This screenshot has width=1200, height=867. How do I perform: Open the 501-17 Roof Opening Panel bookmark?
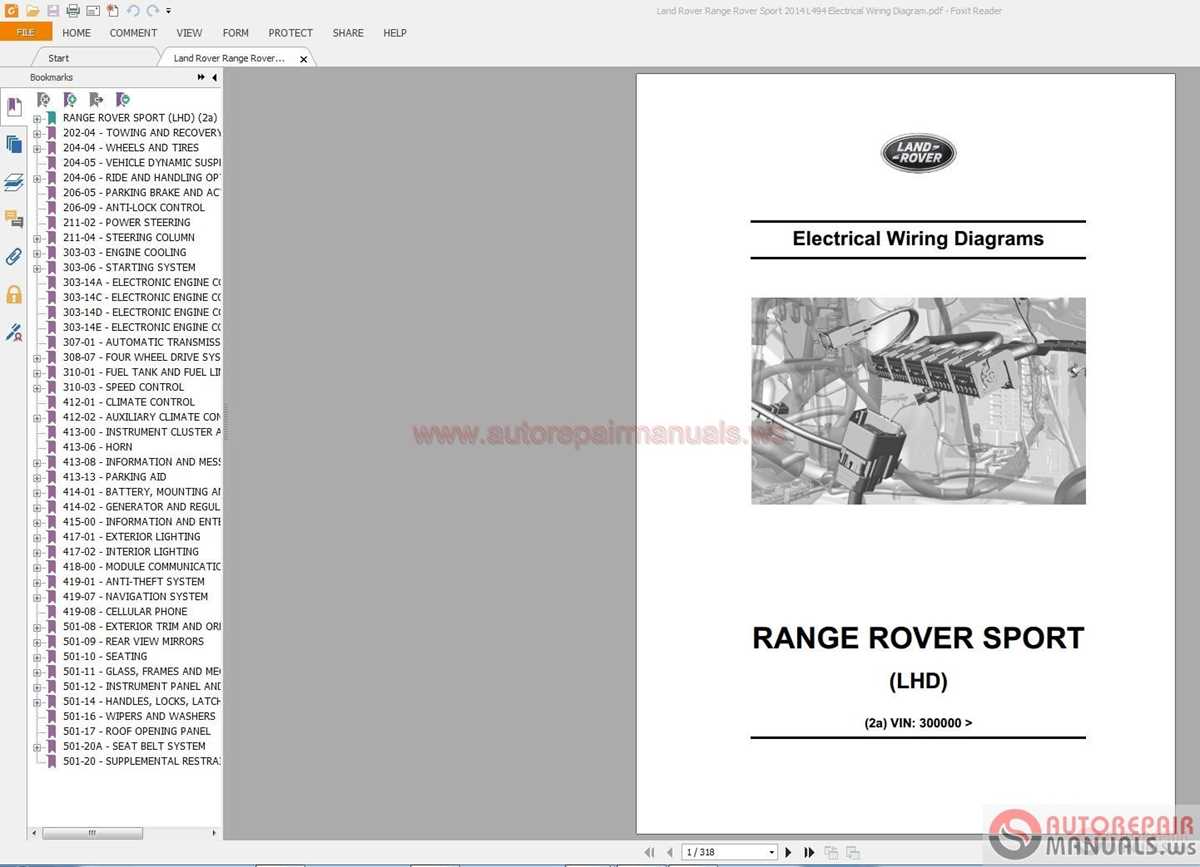(x=137, y=731)
